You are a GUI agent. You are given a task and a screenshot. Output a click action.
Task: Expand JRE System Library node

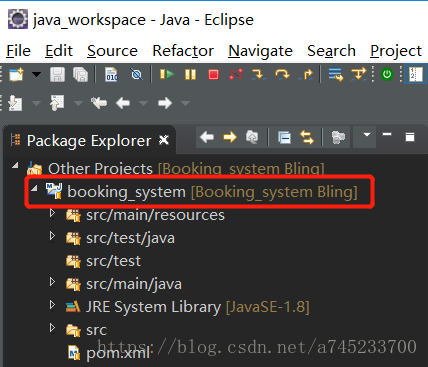[52, 305]
